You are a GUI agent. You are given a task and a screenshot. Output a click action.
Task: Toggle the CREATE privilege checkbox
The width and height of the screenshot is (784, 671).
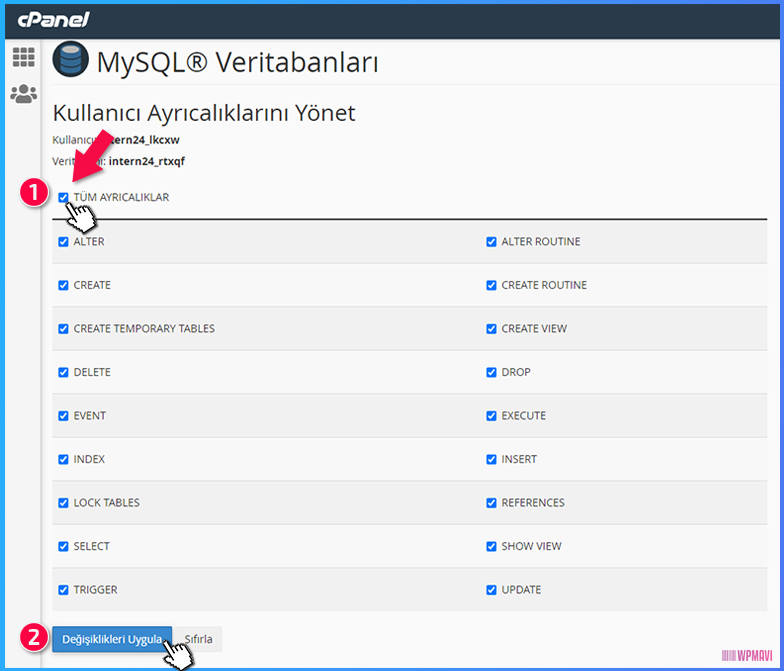coord(63,285)
